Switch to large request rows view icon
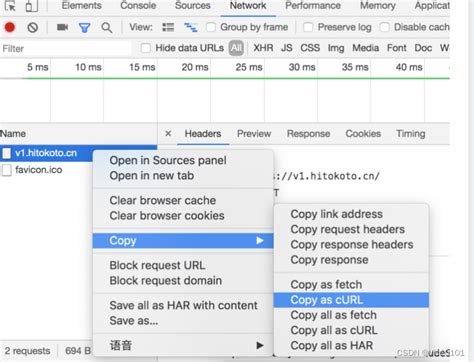The height and width of the screenshot is (362, 474). pyautogui.click(x=168, y=27)
